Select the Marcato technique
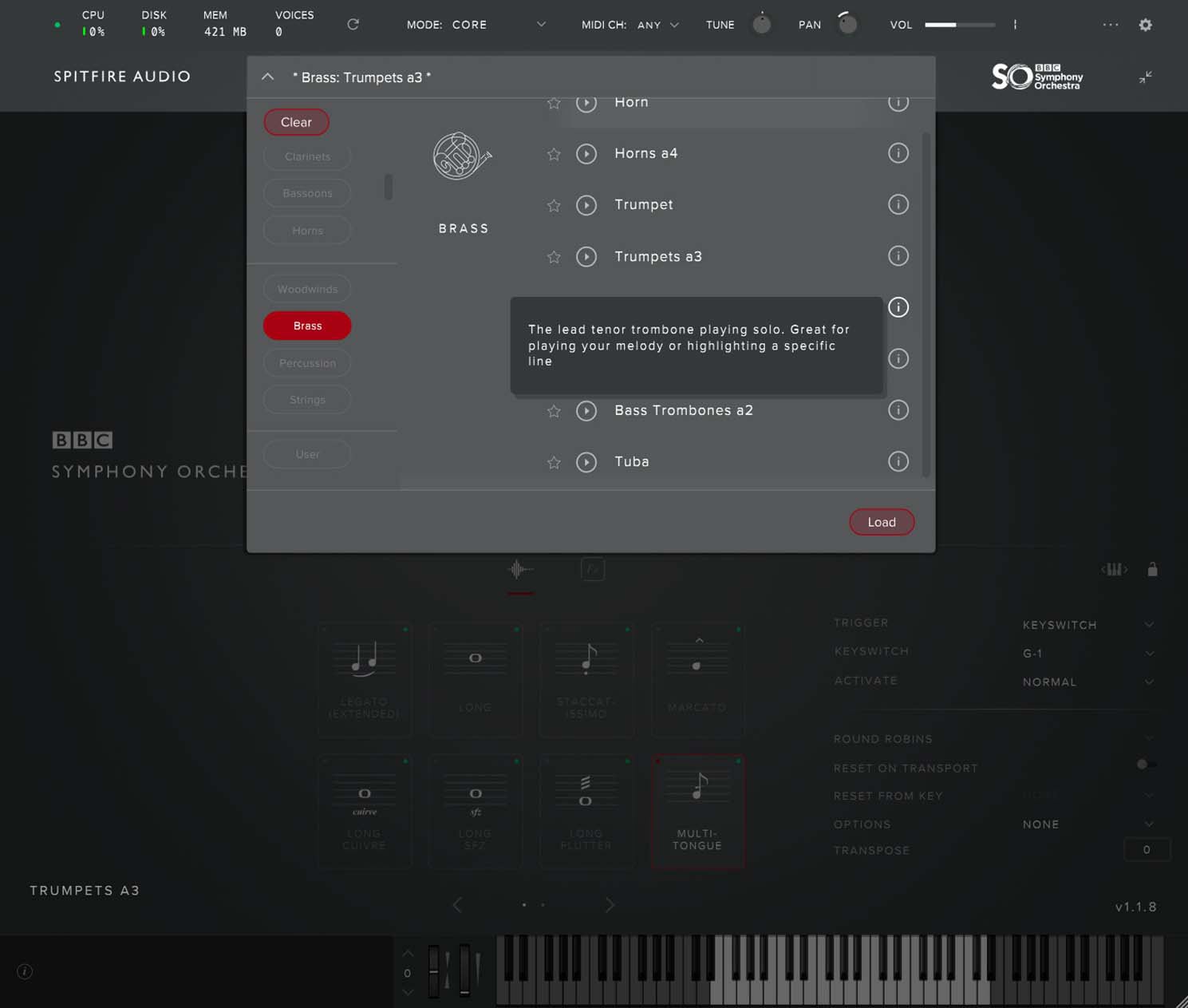 point(697,681)
